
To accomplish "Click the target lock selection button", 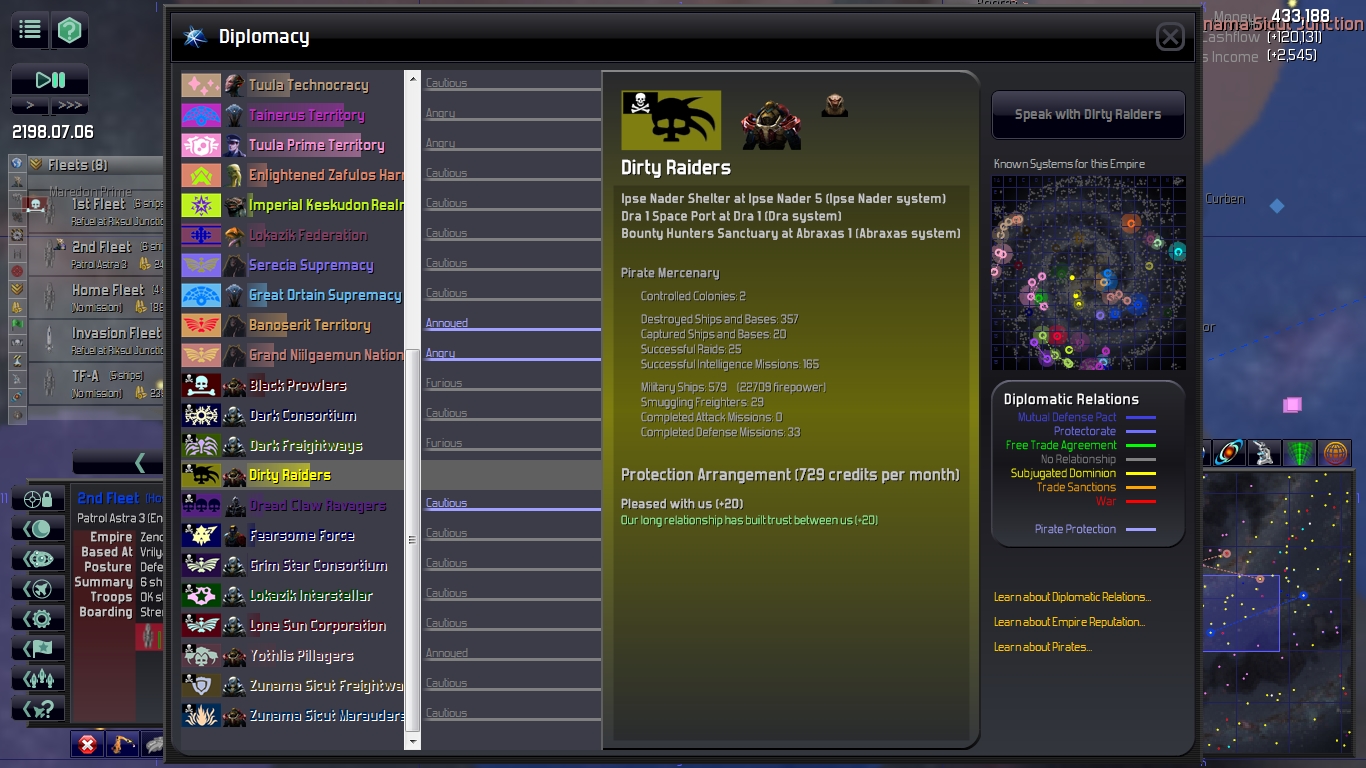I will coord(39,498).
